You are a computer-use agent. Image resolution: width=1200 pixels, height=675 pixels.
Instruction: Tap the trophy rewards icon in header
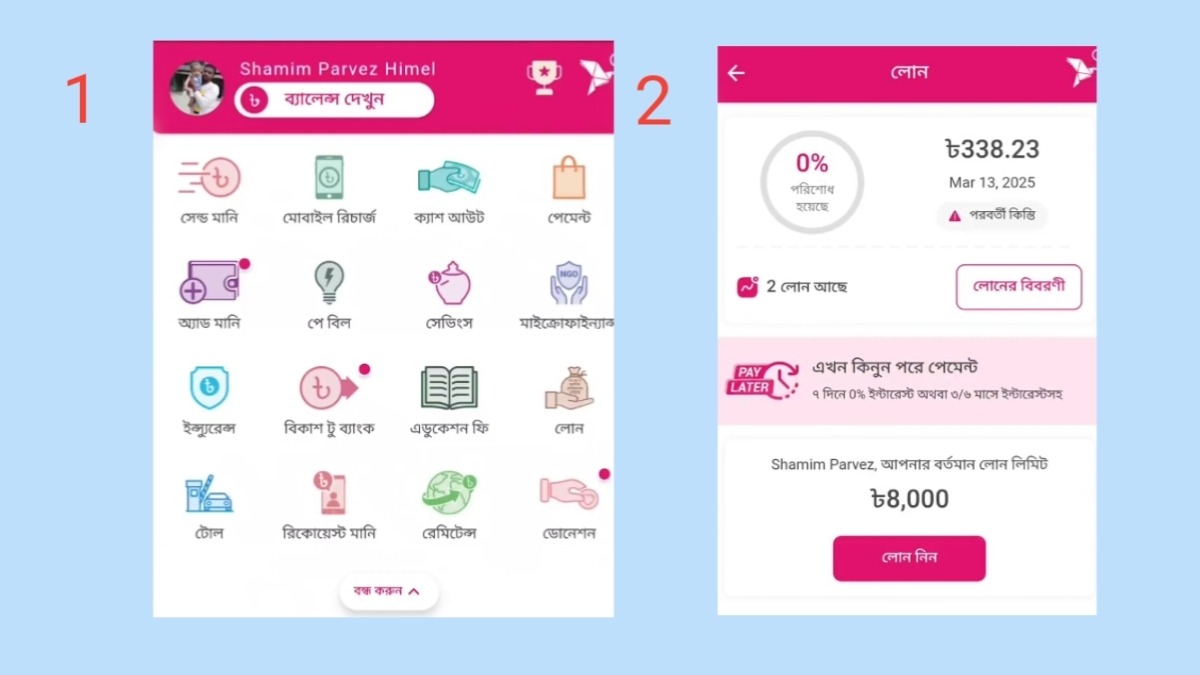point(543,78)
